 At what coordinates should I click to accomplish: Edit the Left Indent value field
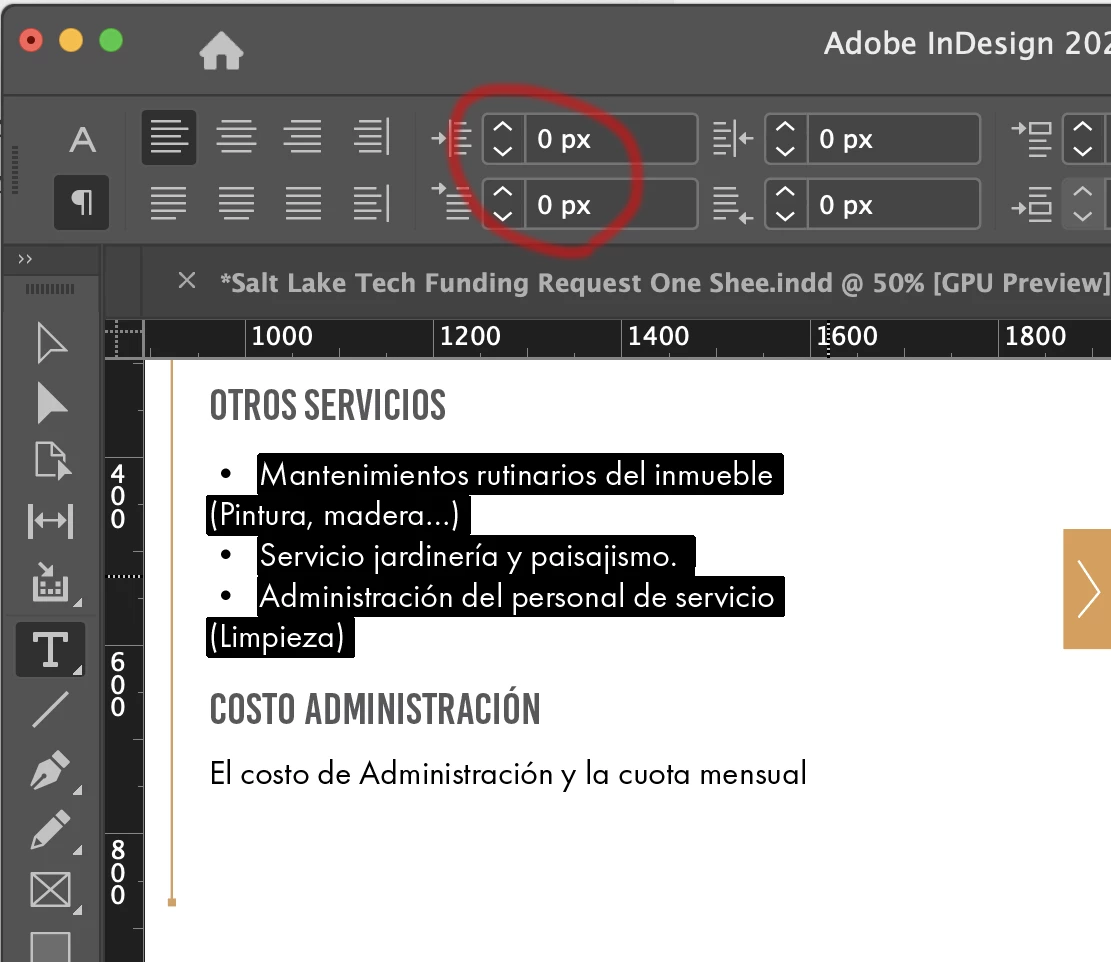(x=611, y=139)
